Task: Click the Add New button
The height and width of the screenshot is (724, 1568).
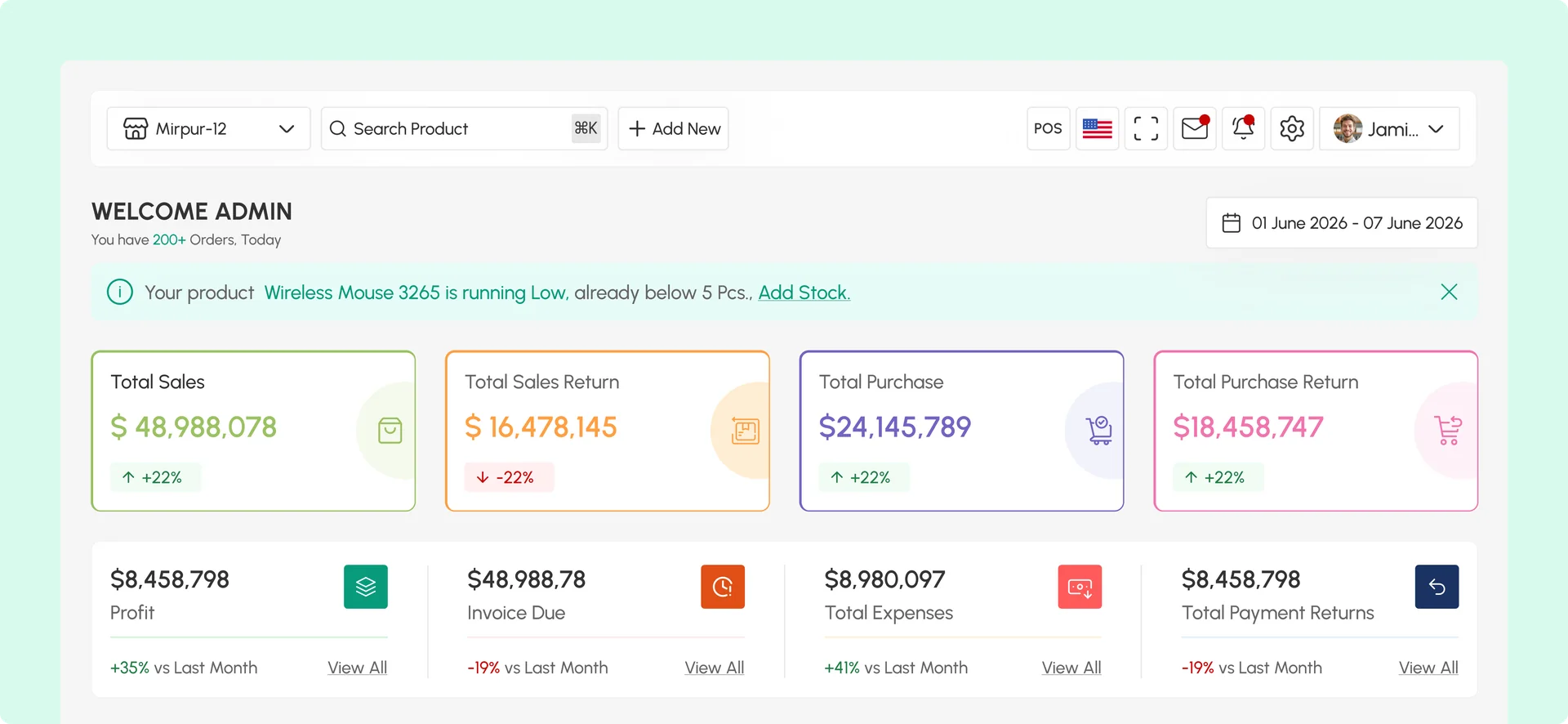Action: pyautogui.click(x=674, y=128)
